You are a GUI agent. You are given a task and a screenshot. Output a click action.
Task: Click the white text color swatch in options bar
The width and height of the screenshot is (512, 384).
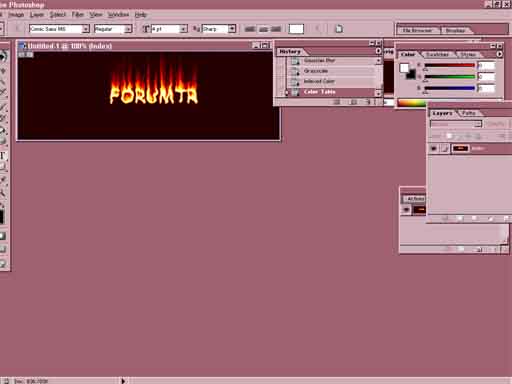coord(296,29)
